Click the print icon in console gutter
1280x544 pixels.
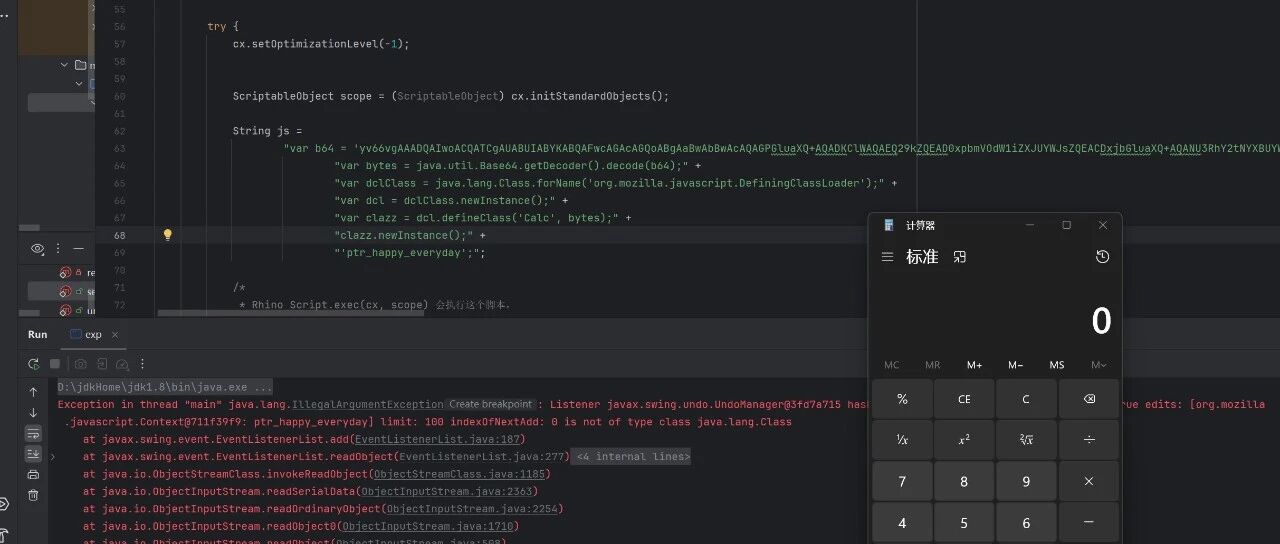coord(33,474)
